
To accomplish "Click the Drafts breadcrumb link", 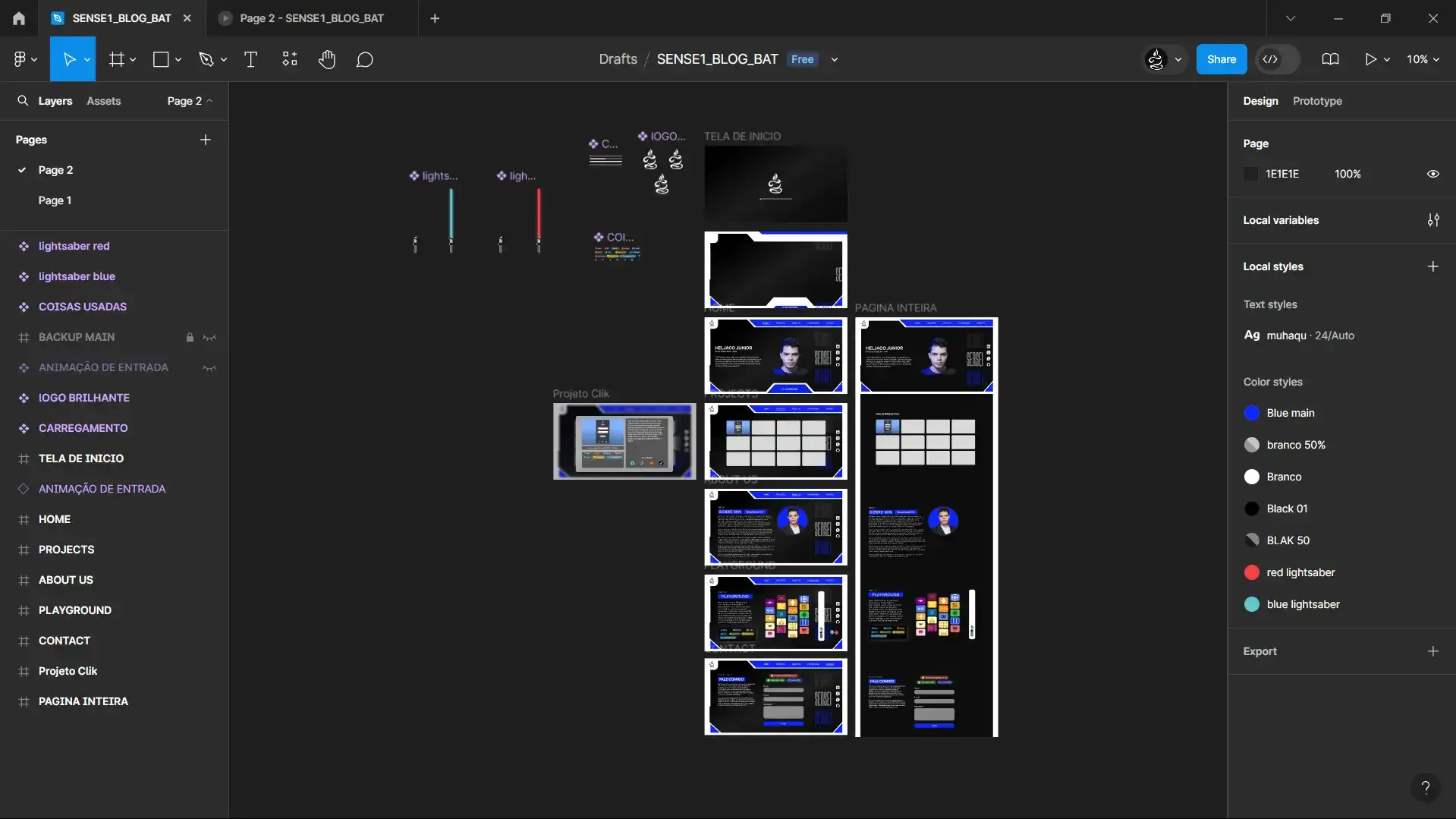I will pyautogui.click(x=618, y=59).
